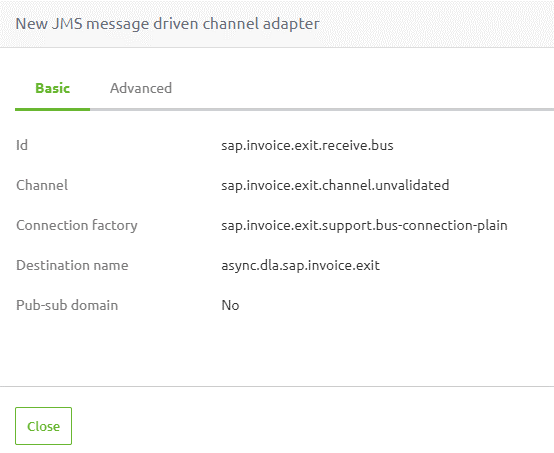554x453 pixels.
Task: Select the value async.dla.sap.invoice.exit
Action: tap(300, 265)
